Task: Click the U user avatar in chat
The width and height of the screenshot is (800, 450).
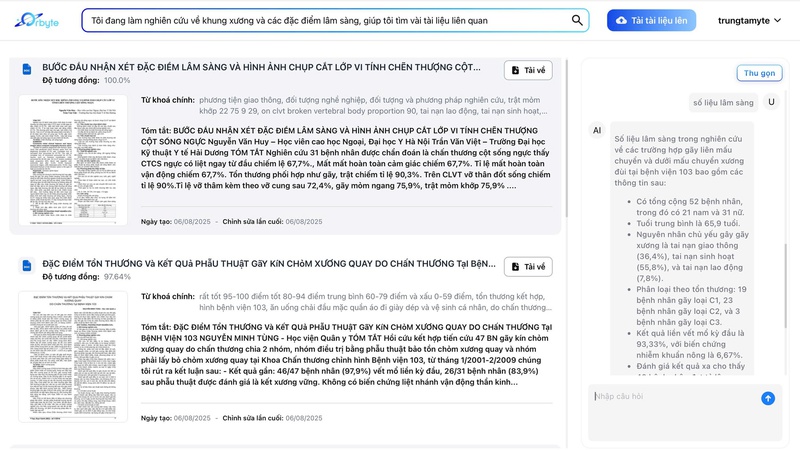Action: (770, 102)
